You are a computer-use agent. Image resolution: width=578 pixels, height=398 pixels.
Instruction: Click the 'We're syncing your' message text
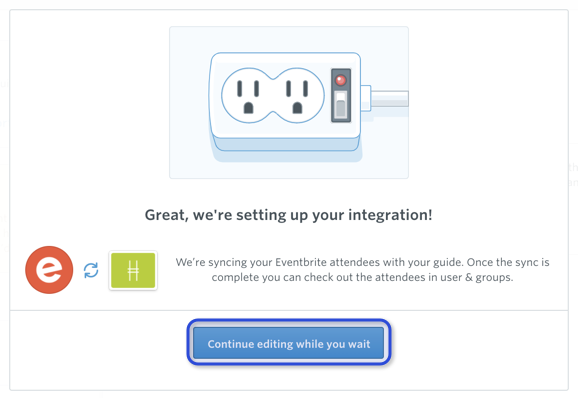click(x=224, y=262)
